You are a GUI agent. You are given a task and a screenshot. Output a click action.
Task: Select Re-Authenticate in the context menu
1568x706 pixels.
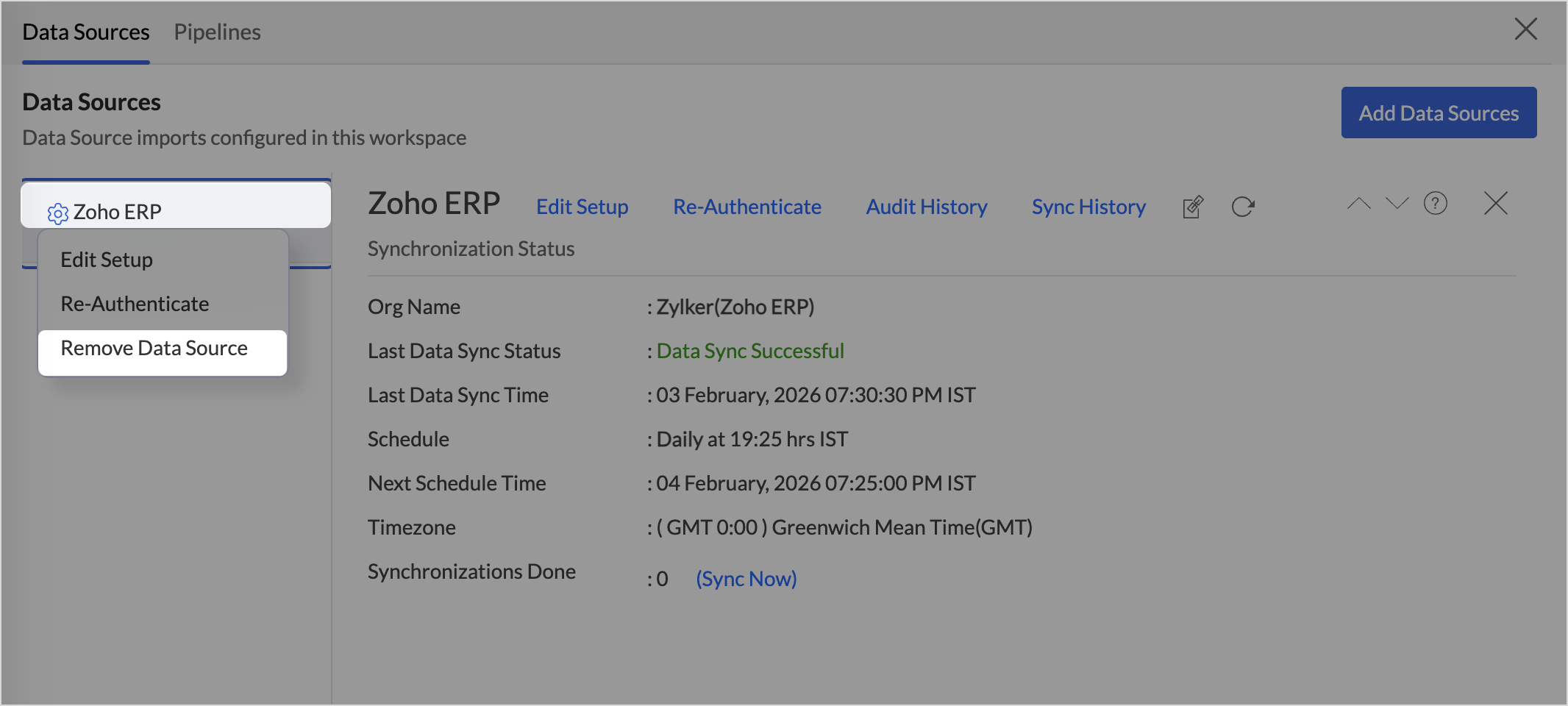tap(135, 304)
